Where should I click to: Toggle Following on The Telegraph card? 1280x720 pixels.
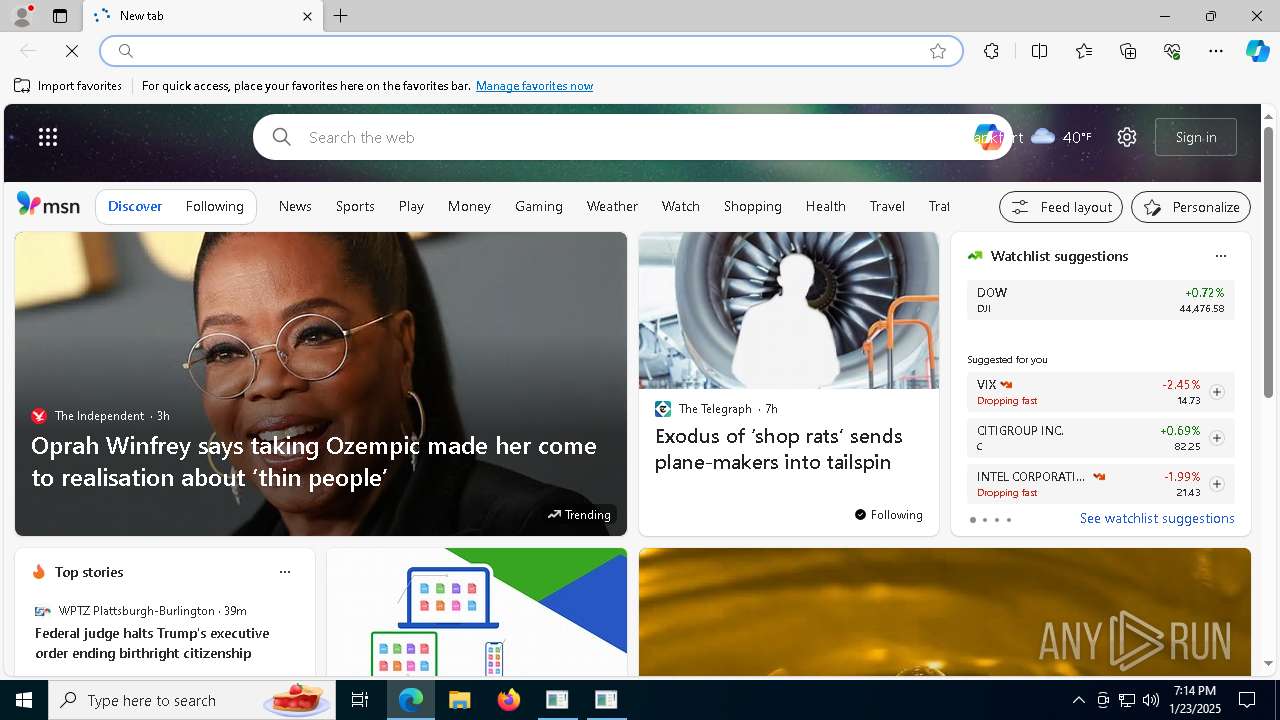[x=889, y=515]
